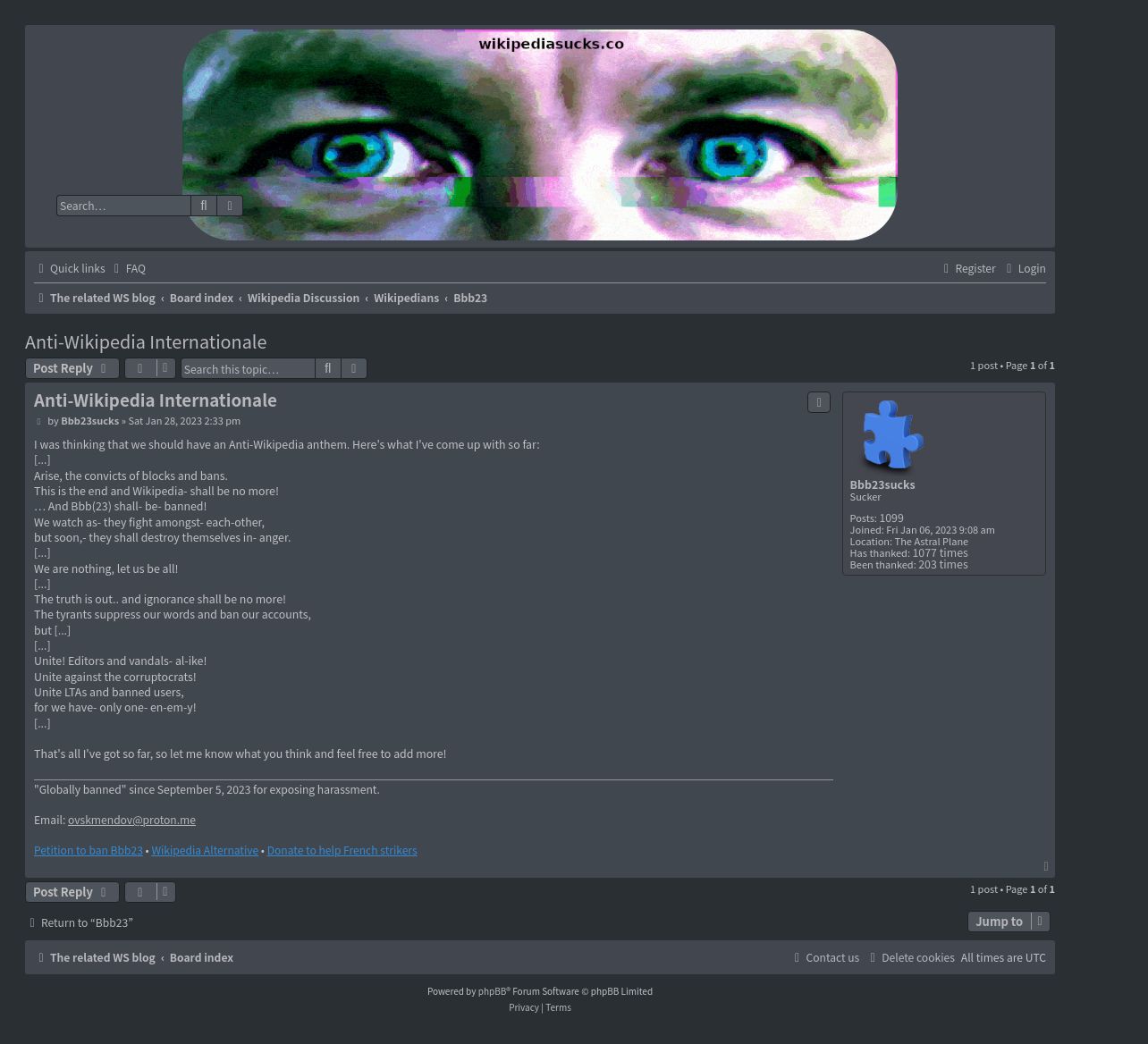Focus the header Search input field
Viewport: 1148px width, 1044px height.
(x=123, y=206)
